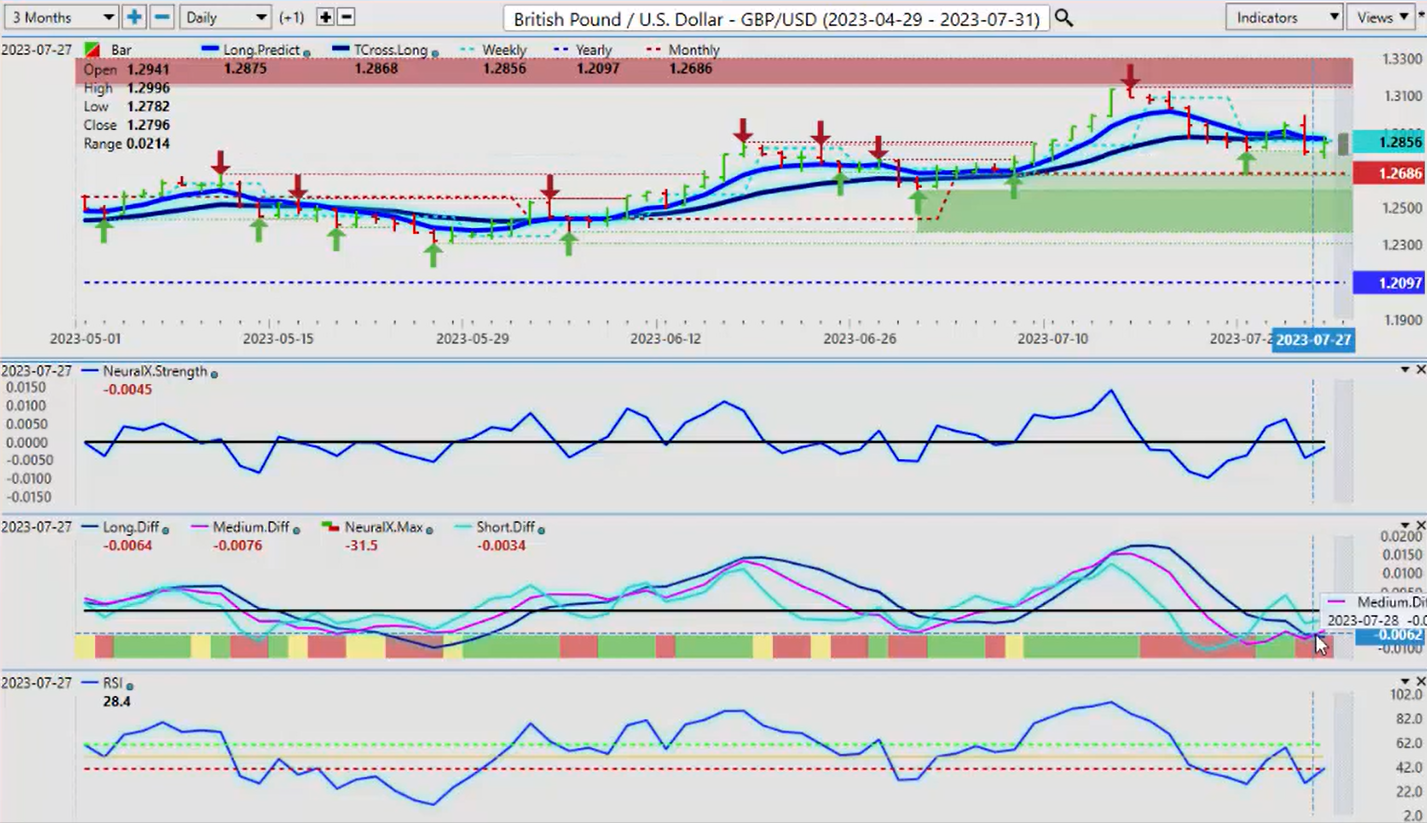Click the 2023-07-27 highlighted date marker
The width and height of the screenshot is (1427, 823).
coord(1313,340)
